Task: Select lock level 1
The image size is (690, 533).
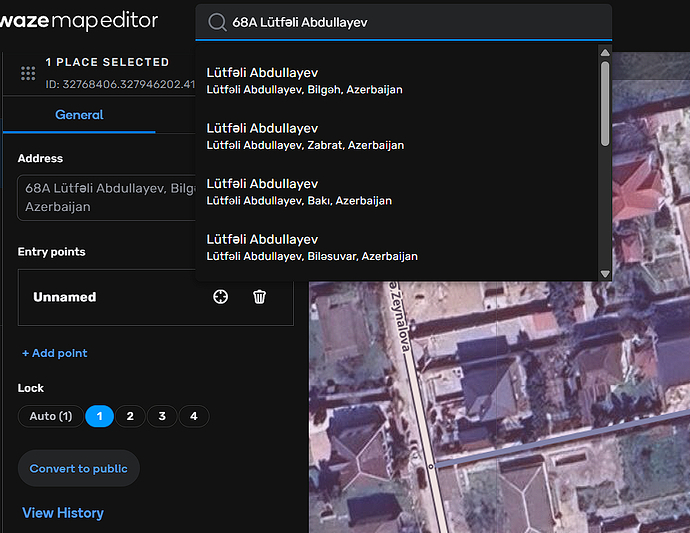Action: tap(99, 416)
